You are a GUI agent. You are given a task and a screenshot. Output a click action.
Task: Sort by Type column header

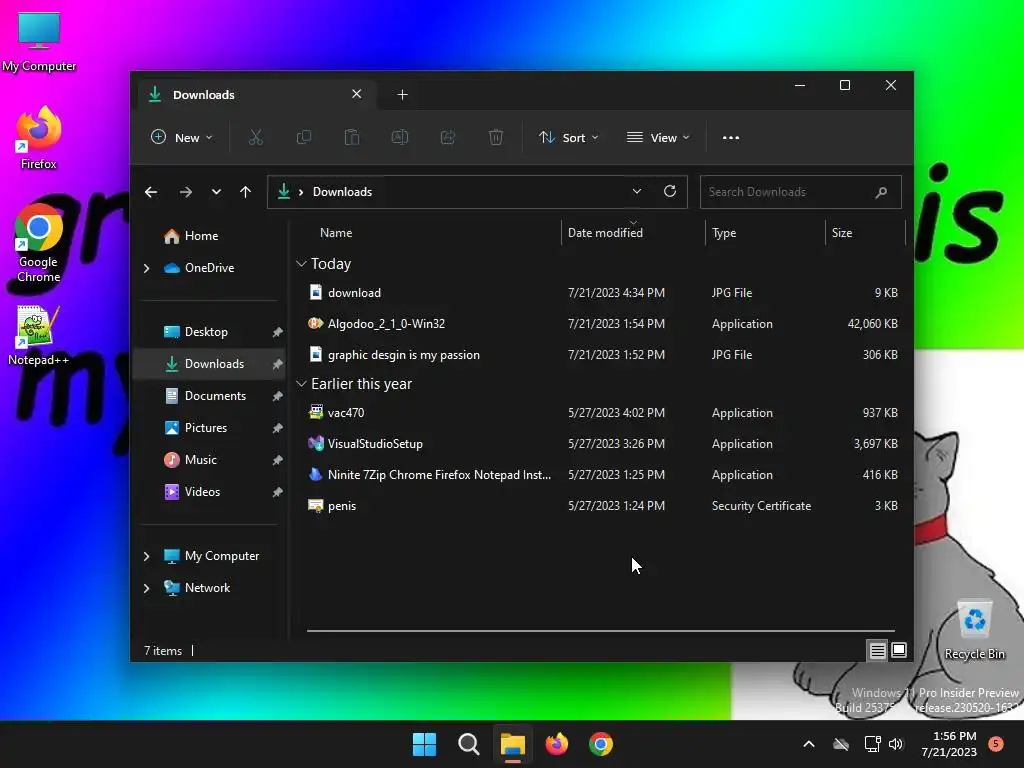click(x=724, y=232)
